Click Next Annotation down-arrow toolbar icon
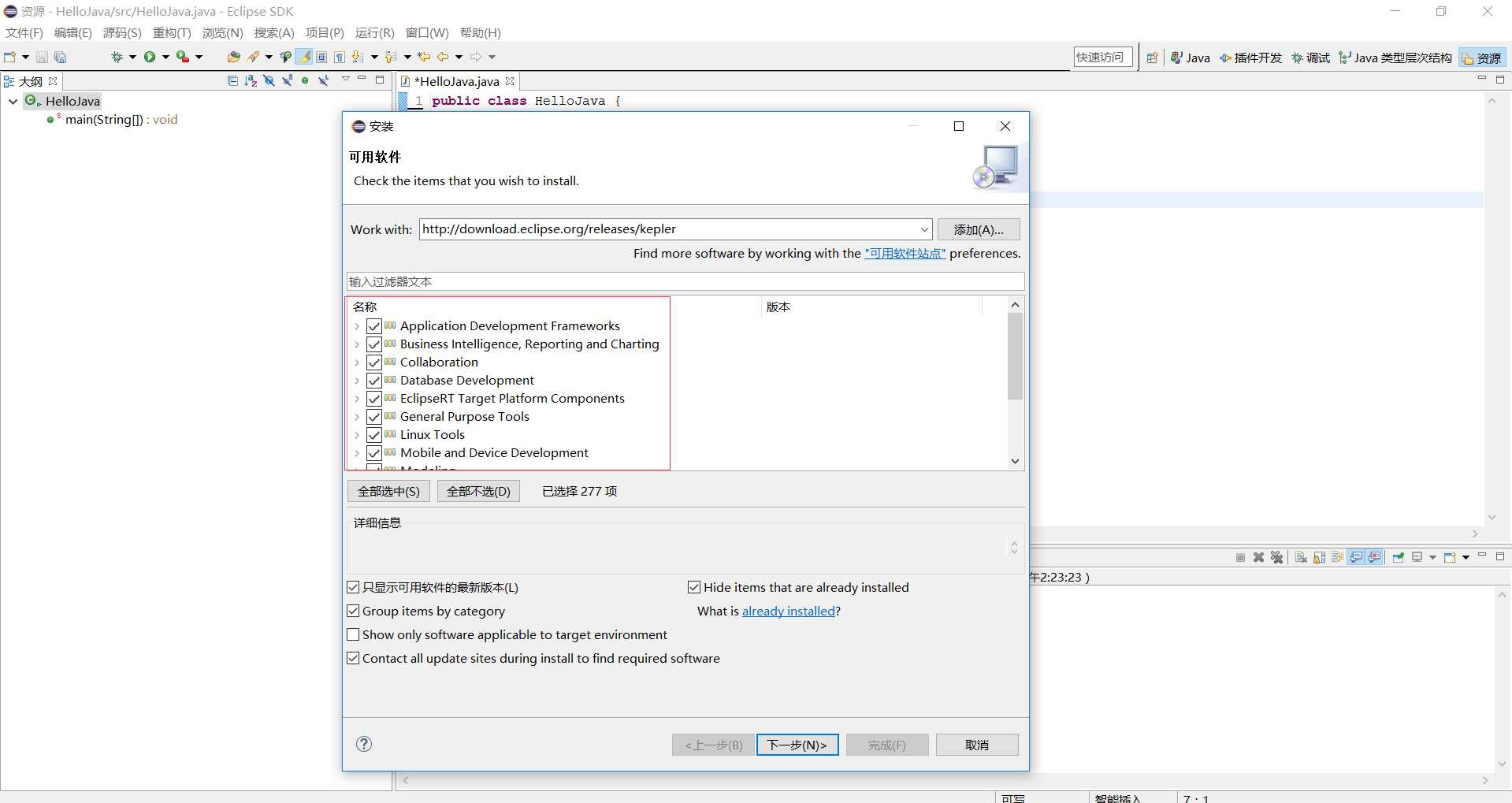1512x803 pixels. [358, 57]
